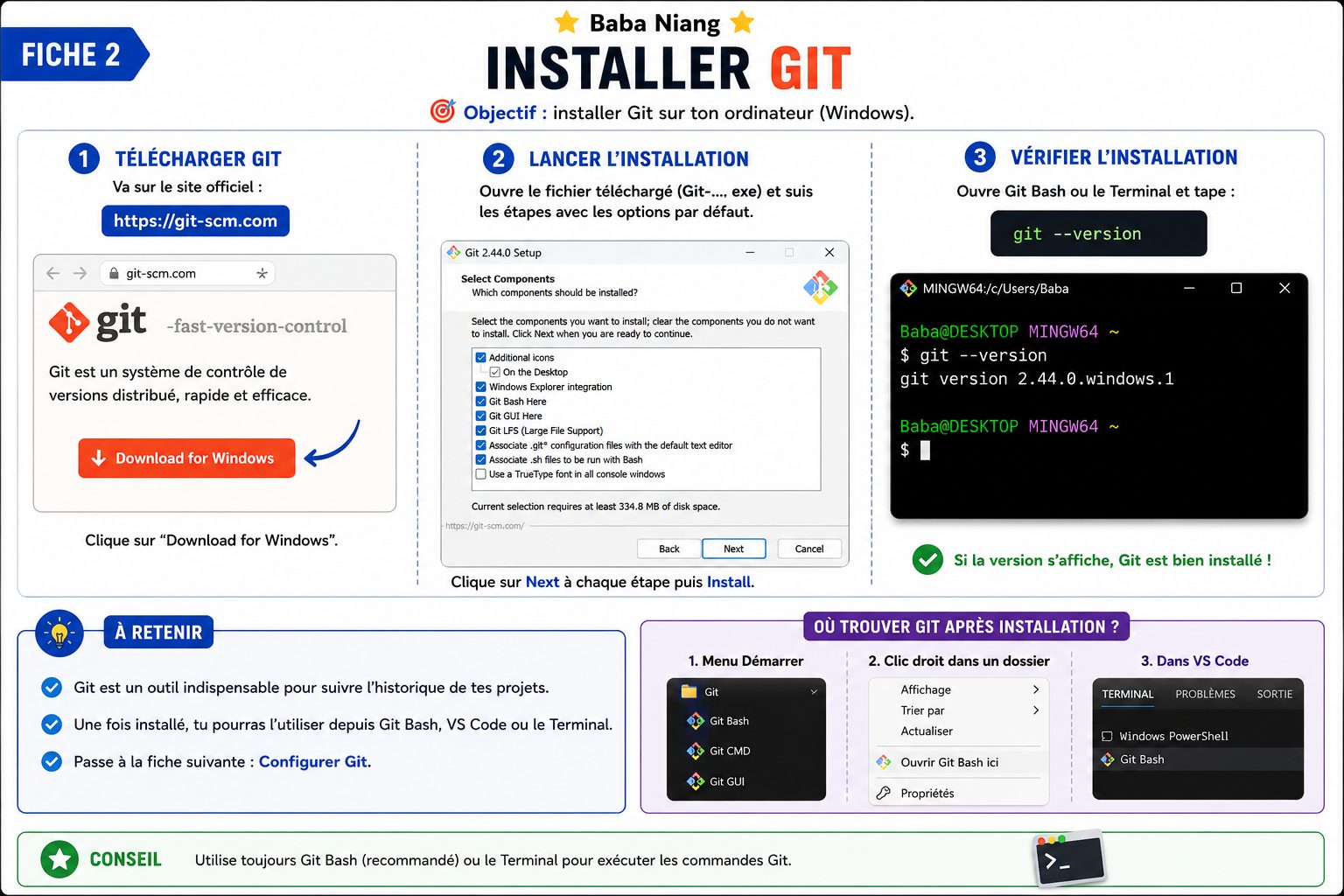Uncheck Windows Explorer integration checkbox
Screen dimensions: 1344x896
tap(480, 387)
